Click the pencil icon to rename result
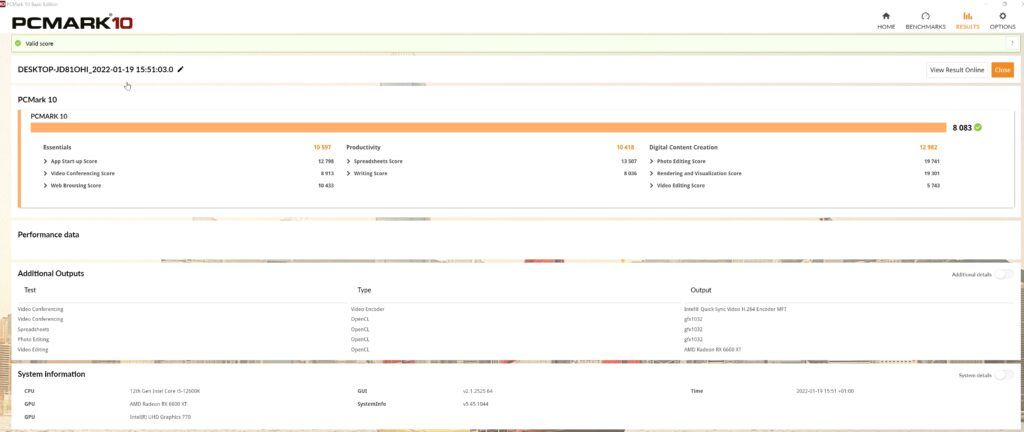The width and height of the screenshot is (1024, 432). click(x=181, y=69)
